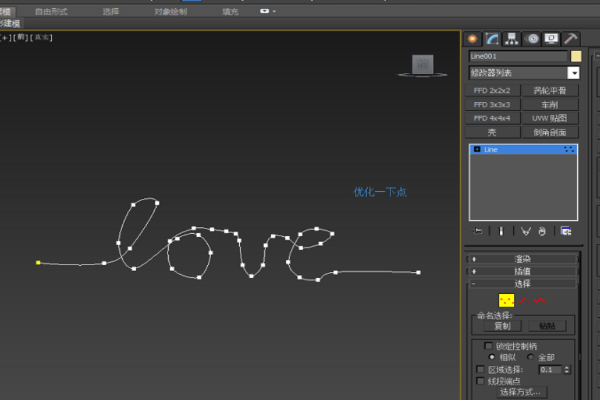The width and height of the screenshot is (600, 400).
Task: Apply the FFD 2x2x2 modifier
Action: pyautogui.click(x=492, y=91)
